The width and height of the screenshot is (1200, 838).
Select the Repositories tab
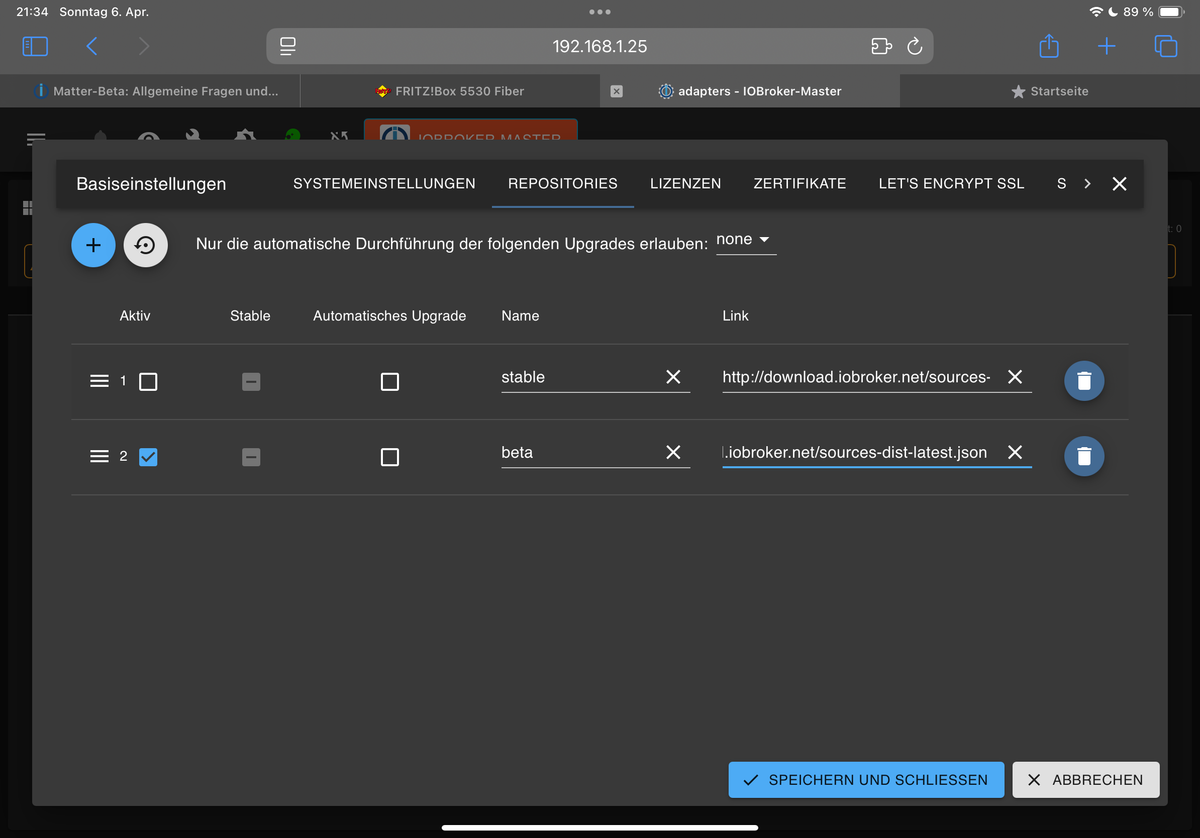[563, 184]
